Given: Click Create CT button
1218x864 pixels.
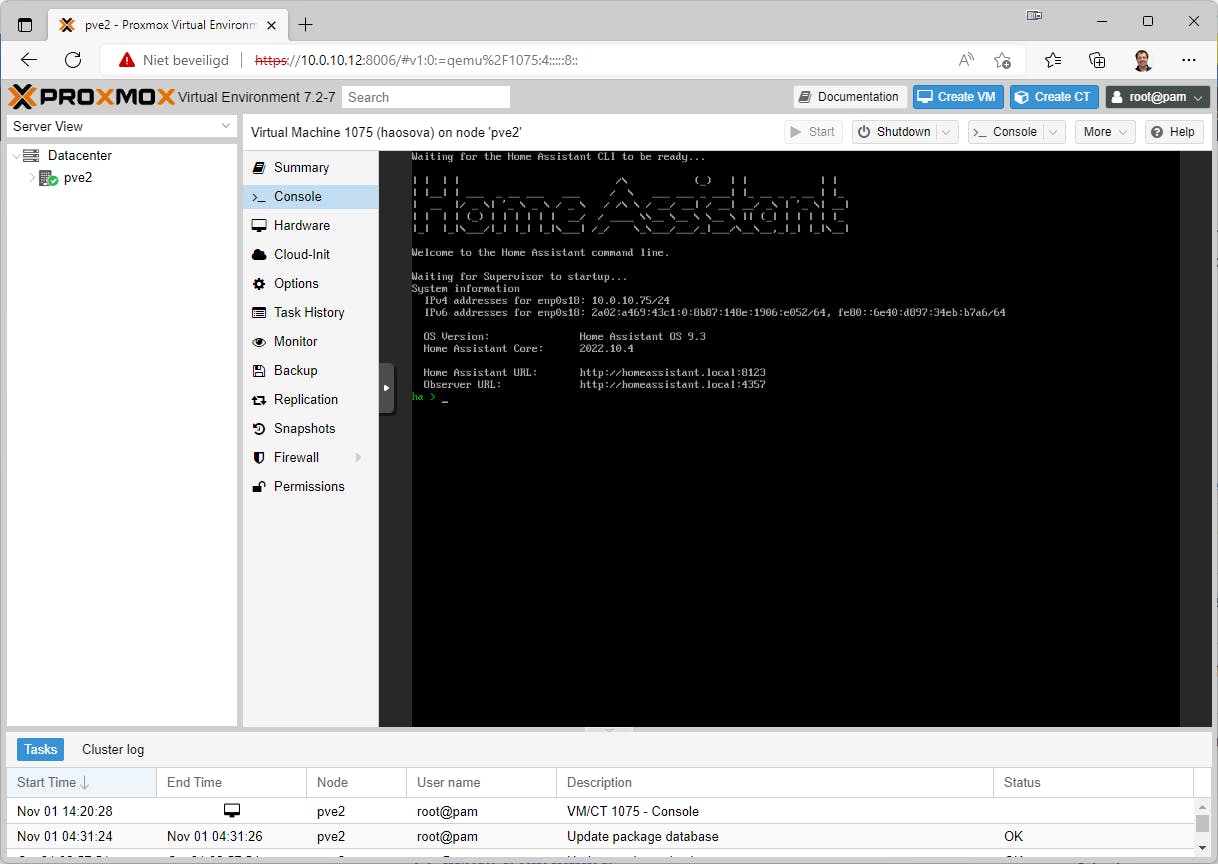Looking at the screenshot, I should [1054, 97].
